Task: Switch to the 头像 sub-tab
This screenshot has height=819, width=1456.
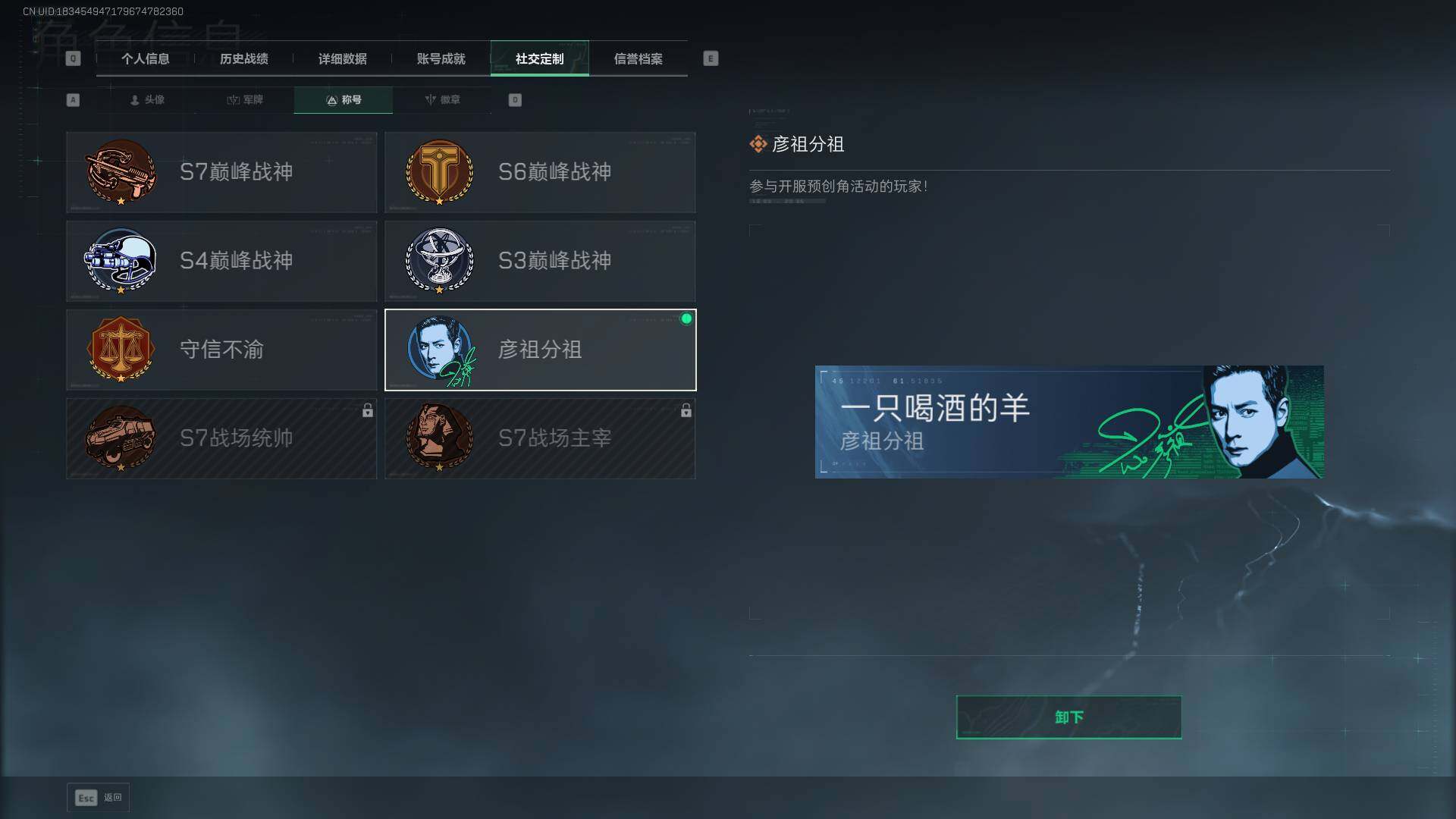Action: pyautogui.click(x=147, y=100)
